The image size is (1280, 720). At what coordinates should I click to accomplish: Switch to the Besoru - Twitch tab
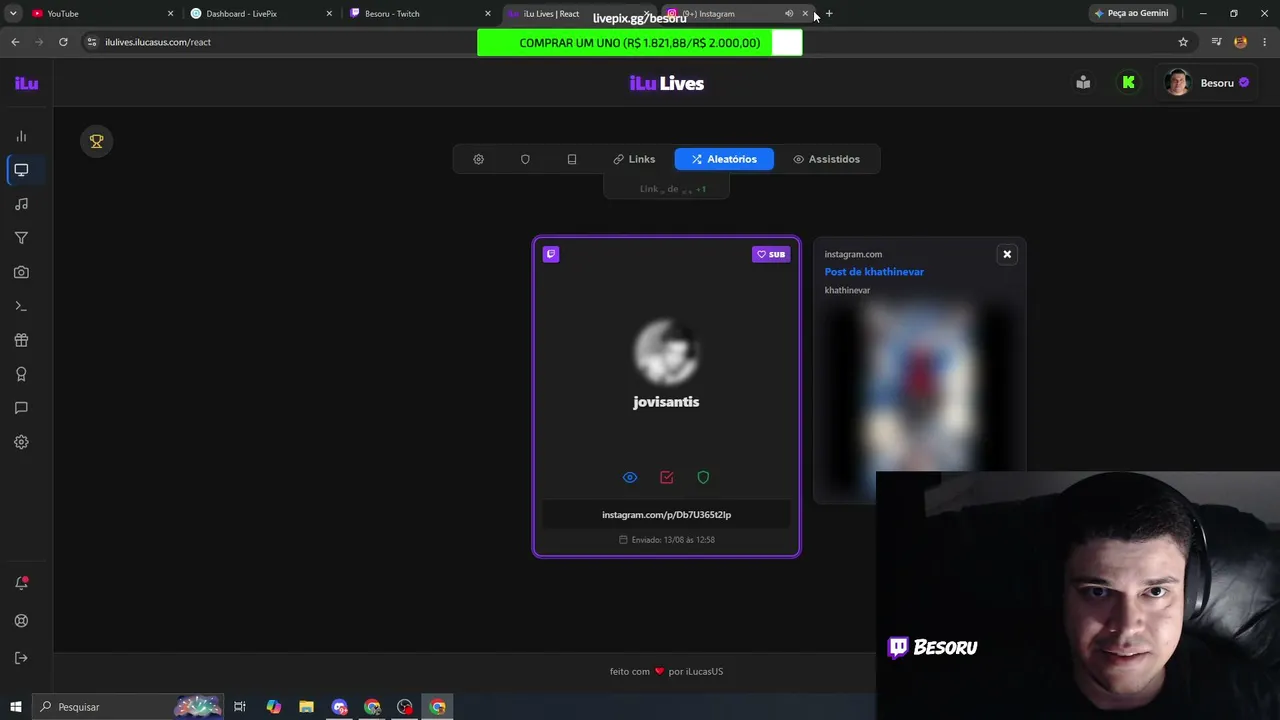(414, 14)
